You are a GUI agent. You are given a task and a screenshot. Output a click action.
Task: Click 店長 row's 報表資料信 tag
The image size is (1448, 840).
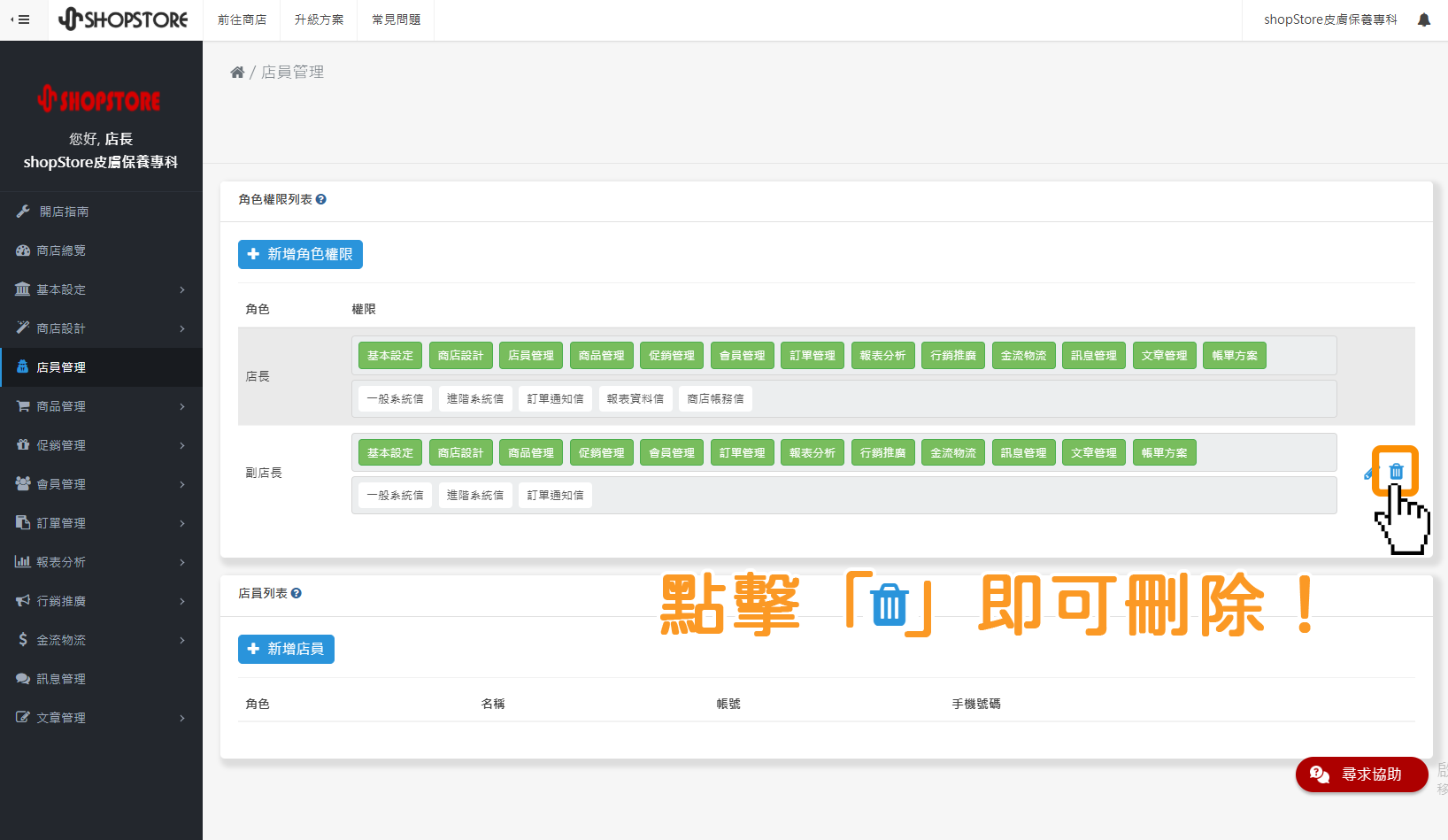tap(635, 399)
